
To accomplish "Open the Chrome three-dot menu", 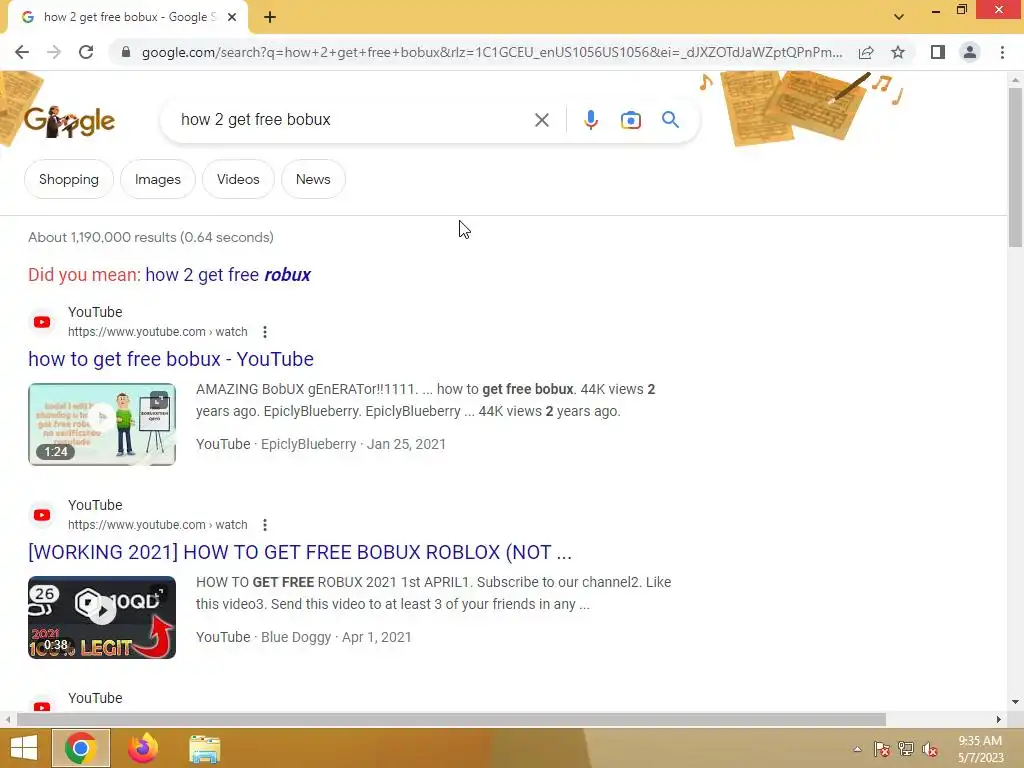I will click(1002, 52).
